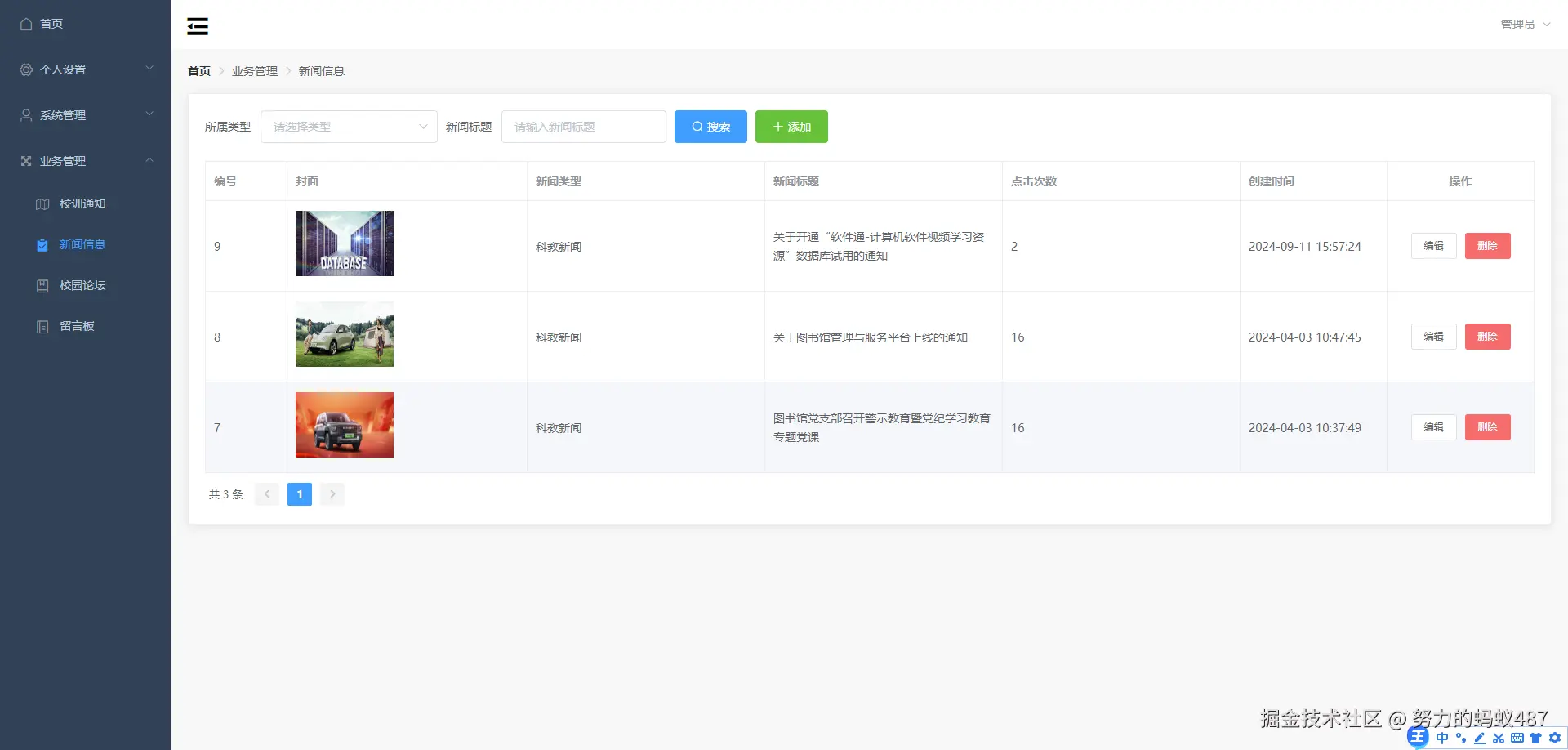Open the virtual keyboard icon in input toolbar
This screenshot has width=1568, height=750.
coord(1517,739)
